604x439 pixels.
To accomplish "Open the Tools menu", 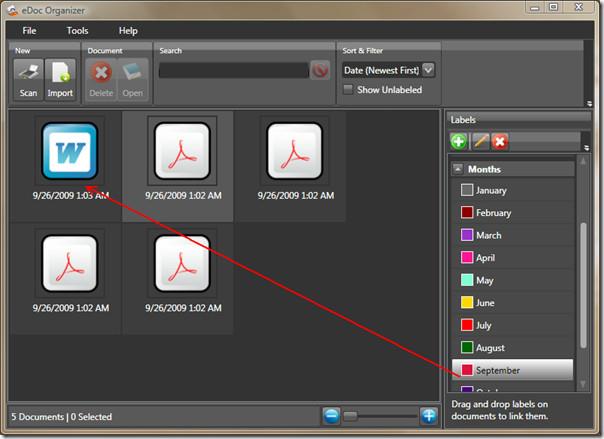I will tap(77, 31).
